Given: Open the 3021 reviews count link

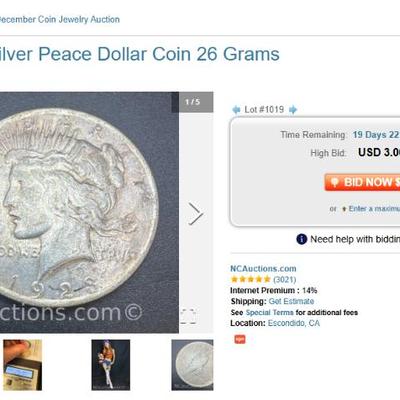Looking at the screenshot, I should 285,279.
